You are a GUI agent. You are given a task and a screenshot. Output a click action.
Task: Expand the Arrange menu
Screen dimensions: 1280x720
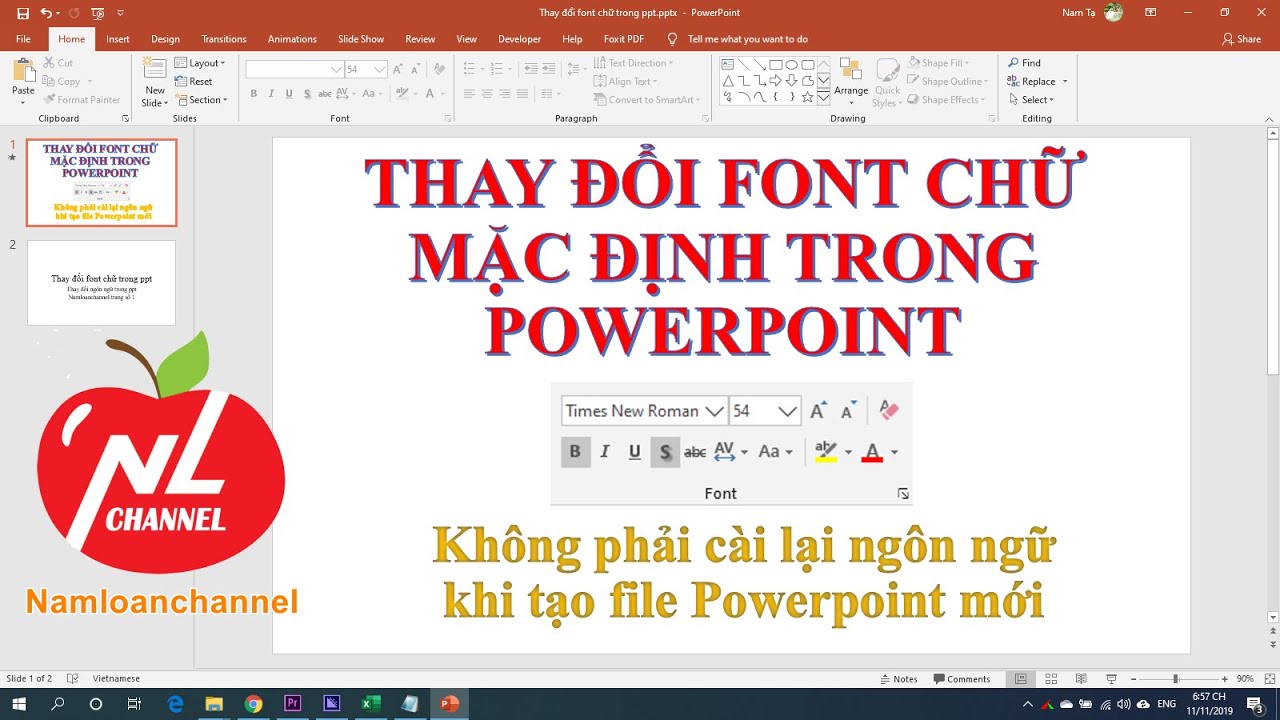coord(851,82)
